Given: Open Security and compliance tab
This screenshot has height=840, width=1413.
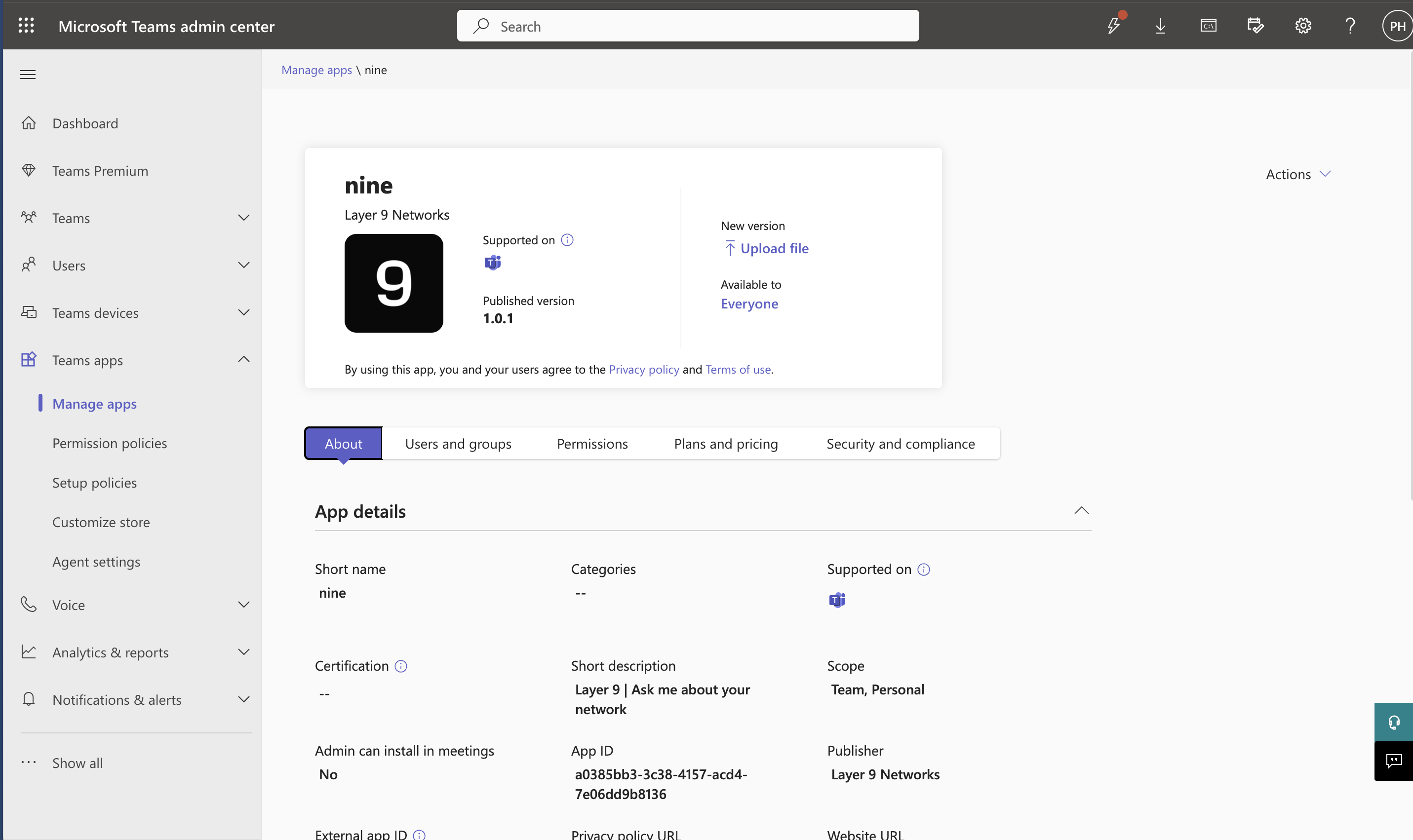Looking at the screenshot, I should pos(900,443).
